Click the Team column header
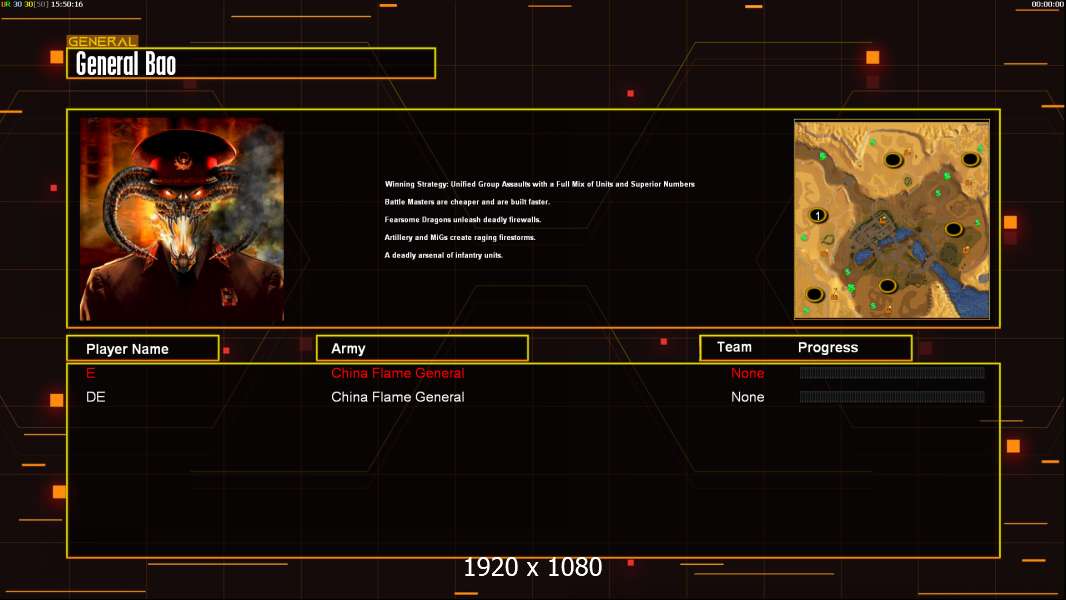Viewport: 1066px width, 600px height. click(734, 347)
